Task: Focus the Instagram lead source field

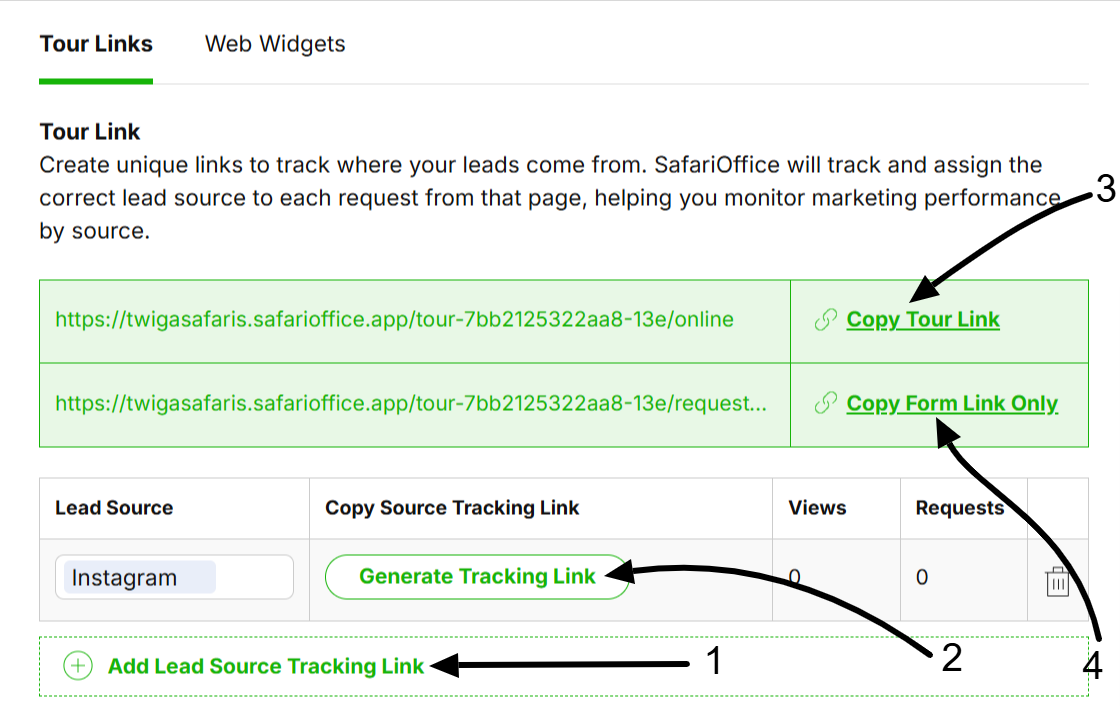Action: tap(174, 577)
